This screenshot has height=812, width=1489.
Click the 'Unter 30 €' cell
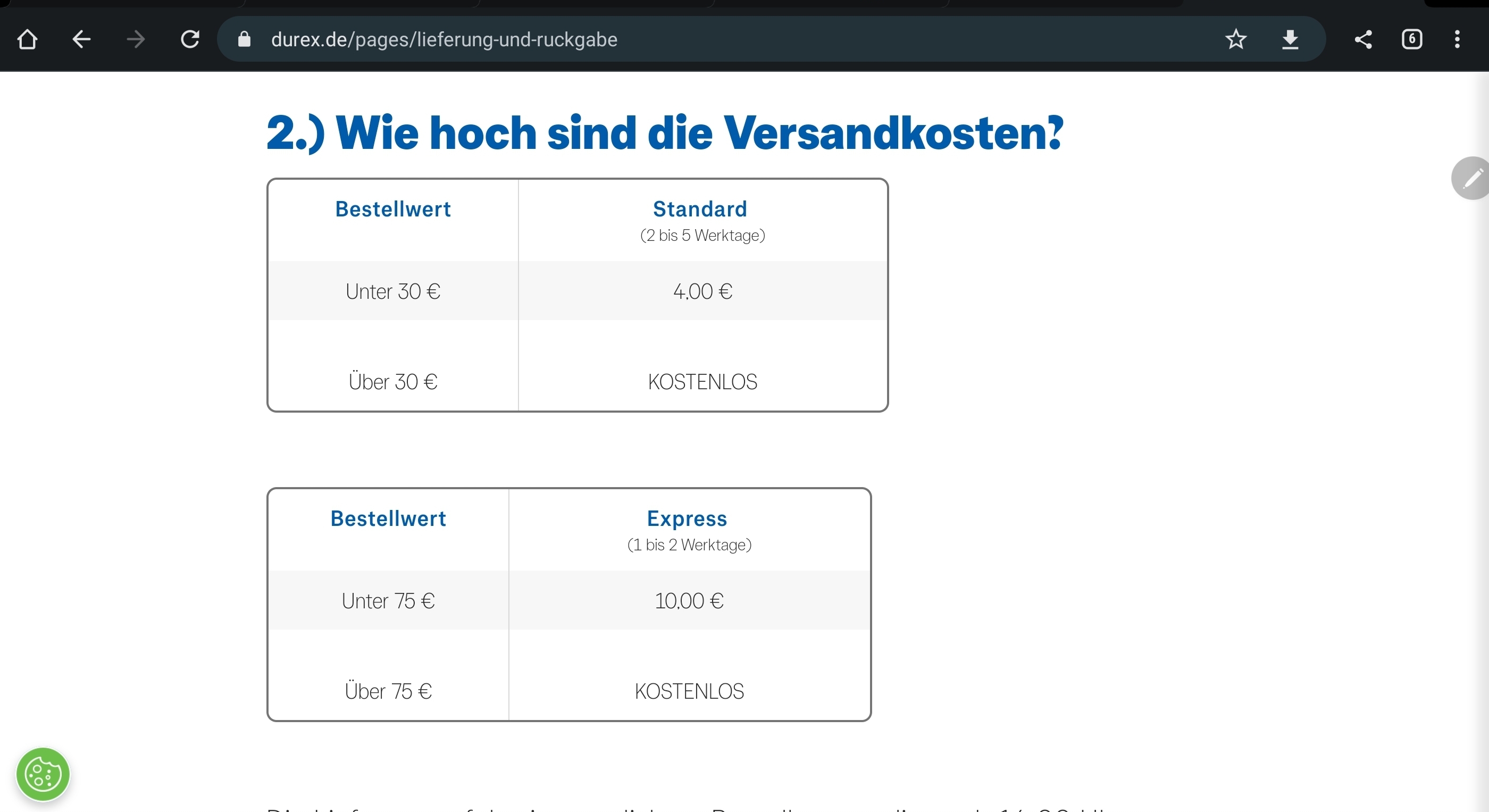[x=393, y=291]
